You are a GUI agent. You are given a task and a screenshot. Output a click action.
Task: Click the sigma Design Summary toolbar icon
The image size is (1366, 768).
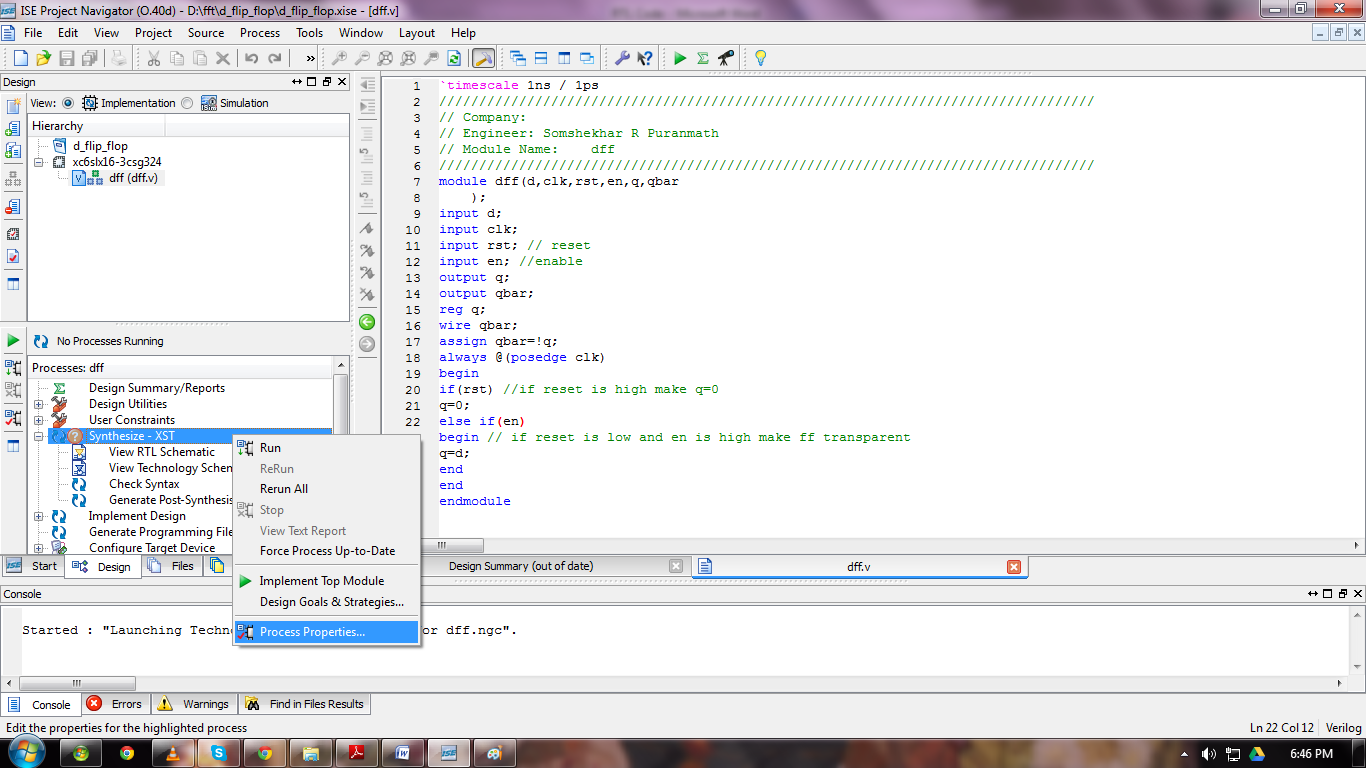pyautogui.click(x=703, y=58)
